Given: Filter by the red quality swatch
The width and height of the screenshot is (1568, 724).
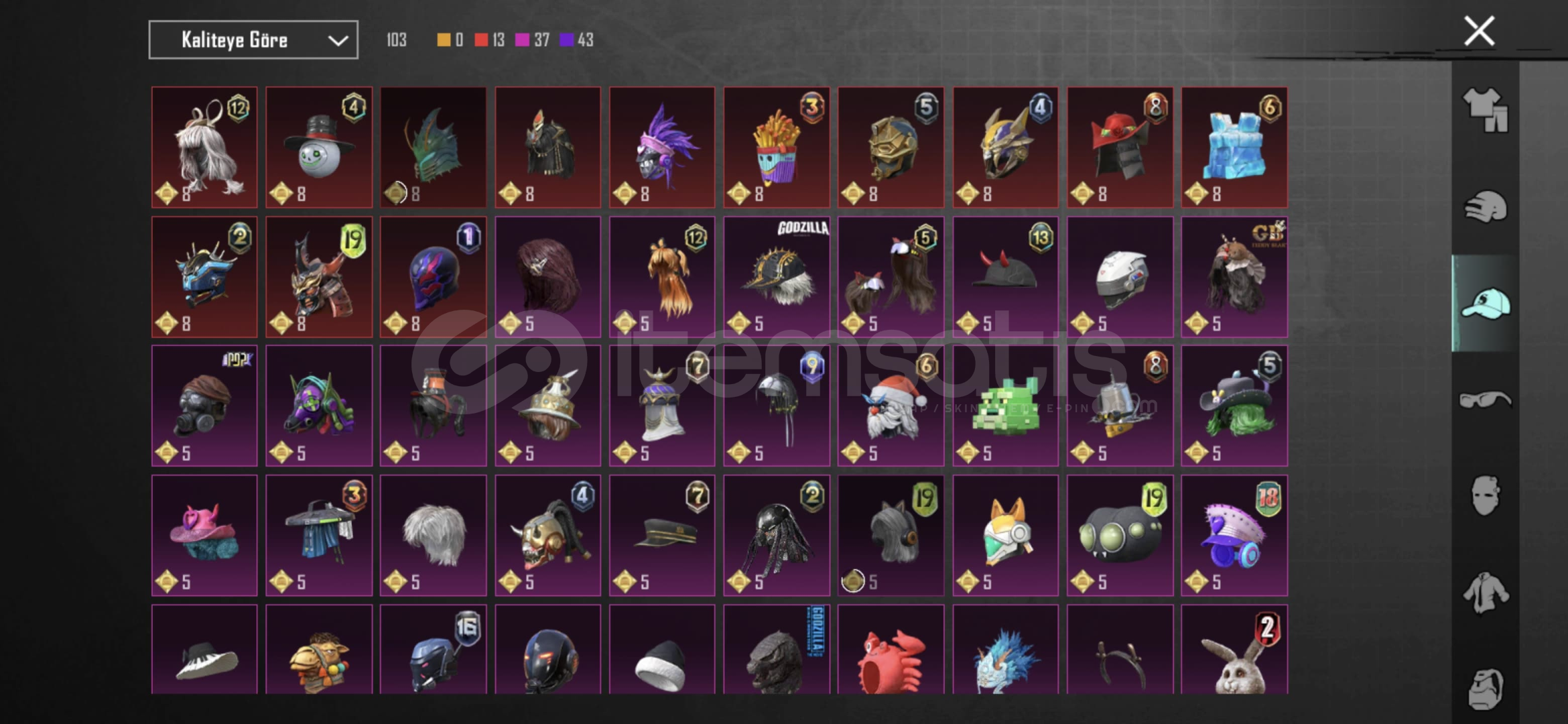Looking at the screenshot, I should (480, 40).
